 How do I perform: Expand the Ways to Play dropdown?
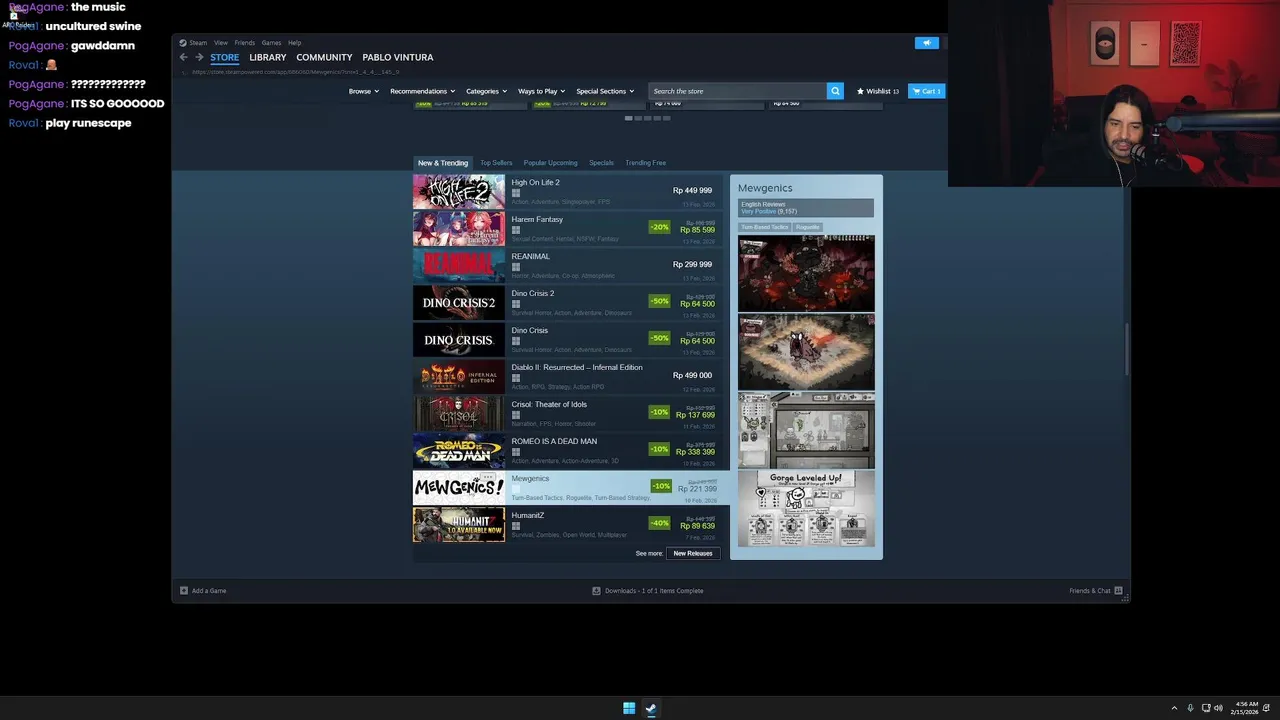[541, 91]
